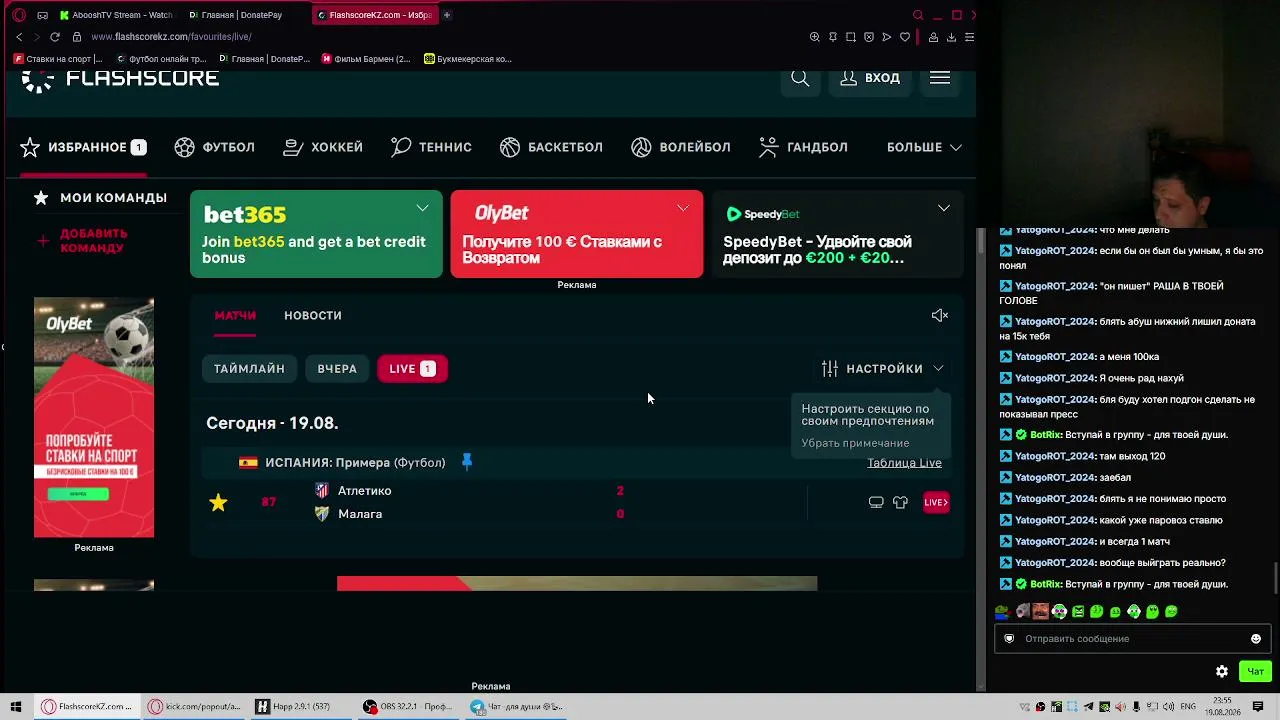Go to the ВОЛЕЙБОЛ sport section

tap(681, 147)
